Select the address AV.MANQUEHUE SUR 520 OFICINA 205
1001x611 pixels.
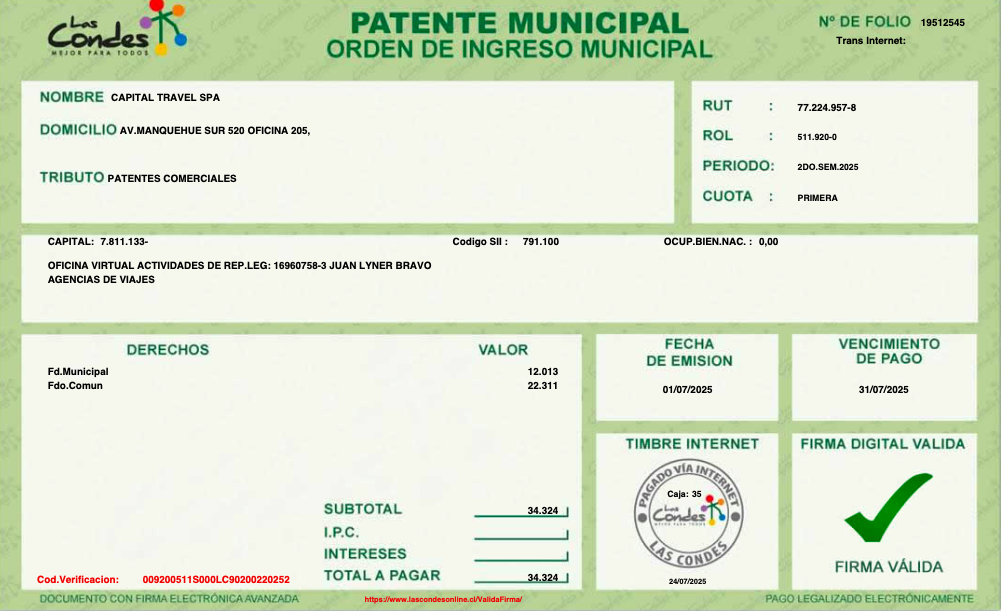click(x=214, y=131)
